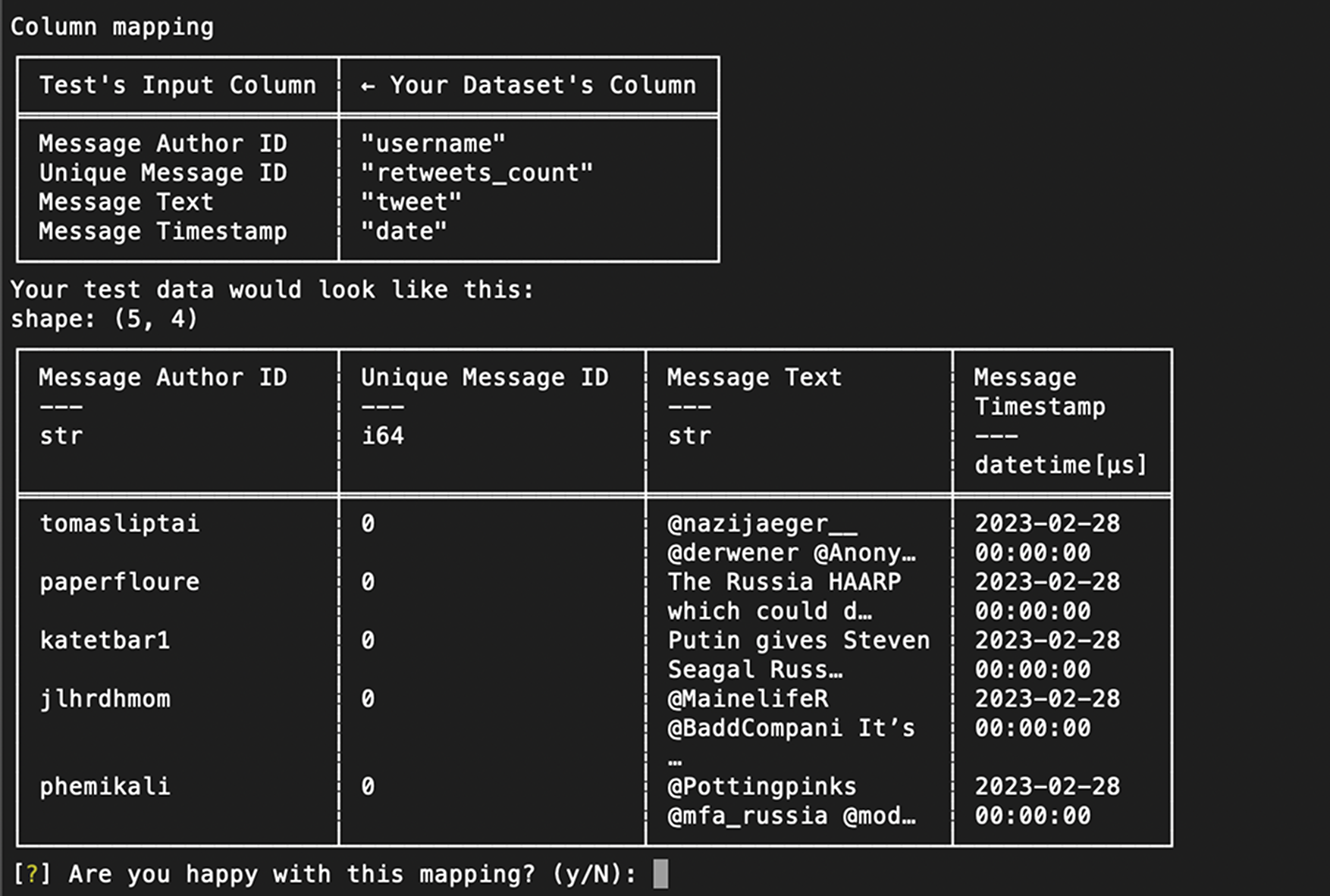This screenshot has width=1330, height=896.
Task: Click the Test's Input Column header
Action: (177, 85)
